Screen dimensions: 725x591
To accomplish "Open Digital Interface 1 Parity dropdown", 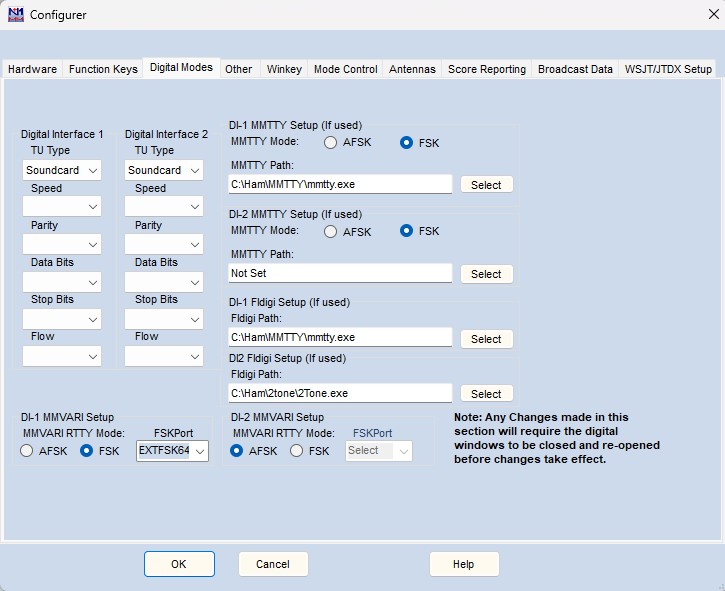I will [62, 244].
